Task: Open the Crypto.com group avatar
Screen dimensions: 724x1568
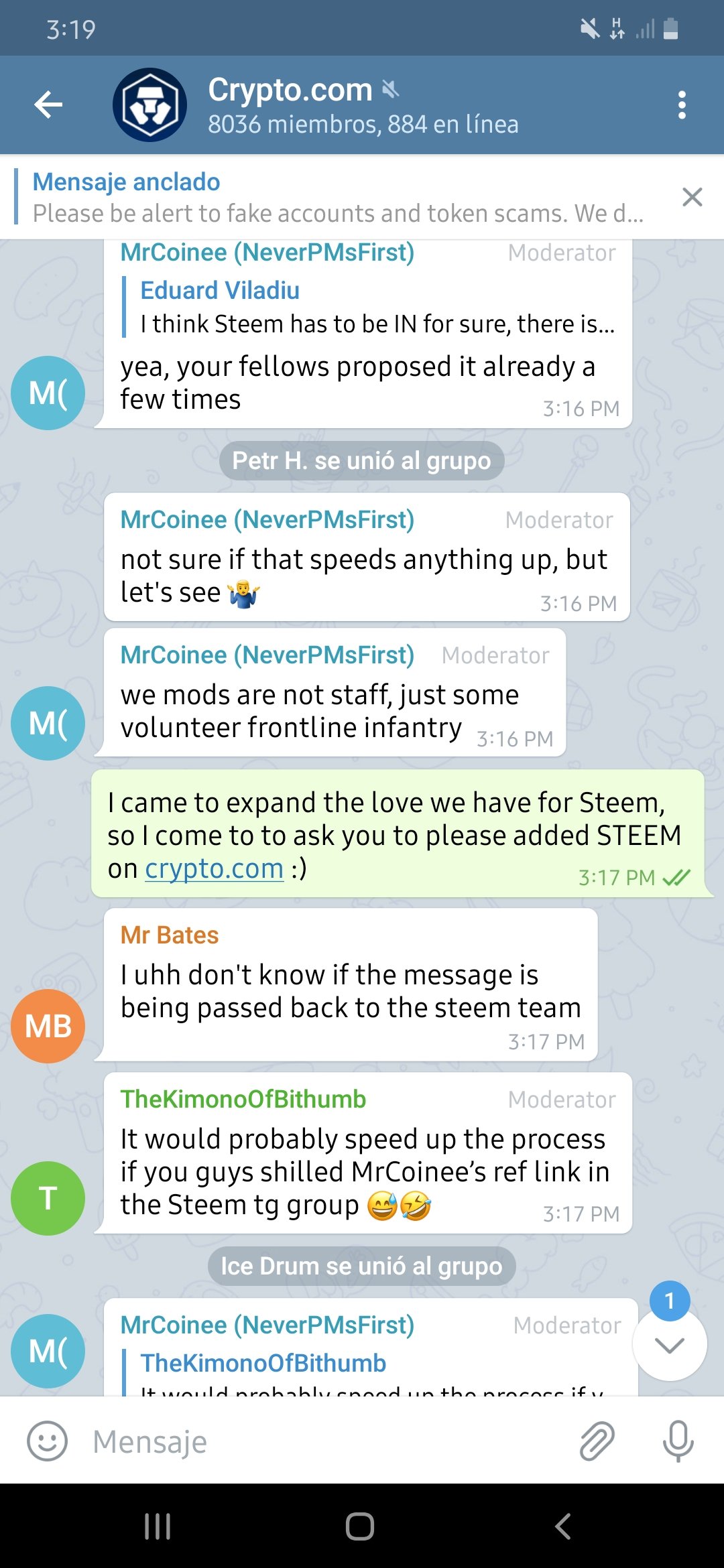Action: coord(149,105)
